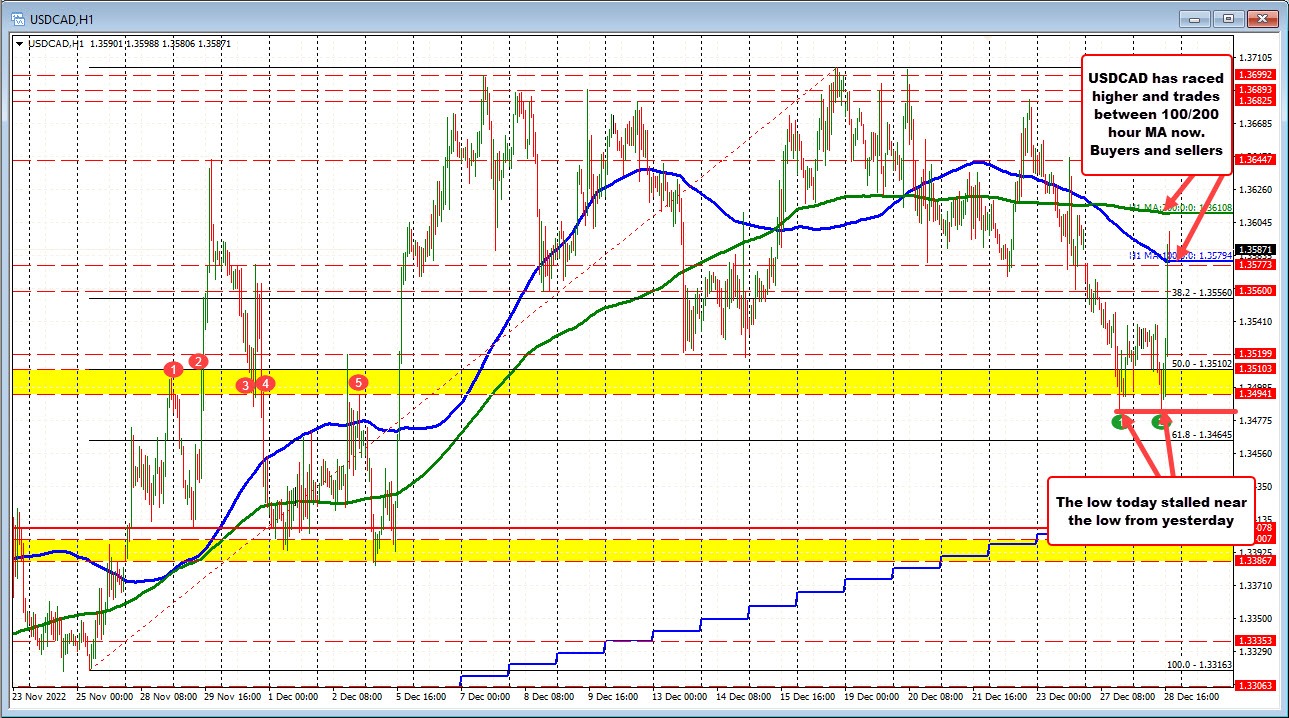Click the 61.8 - 1.34645 Fibonacci label
The image size is (1289, 718).
1203,435
